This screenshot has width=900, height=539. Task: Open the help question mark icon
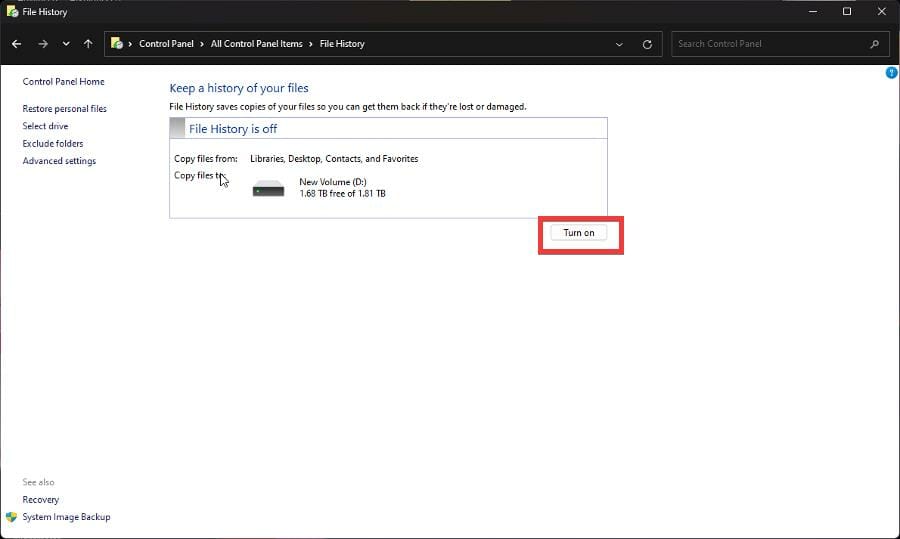891,72
